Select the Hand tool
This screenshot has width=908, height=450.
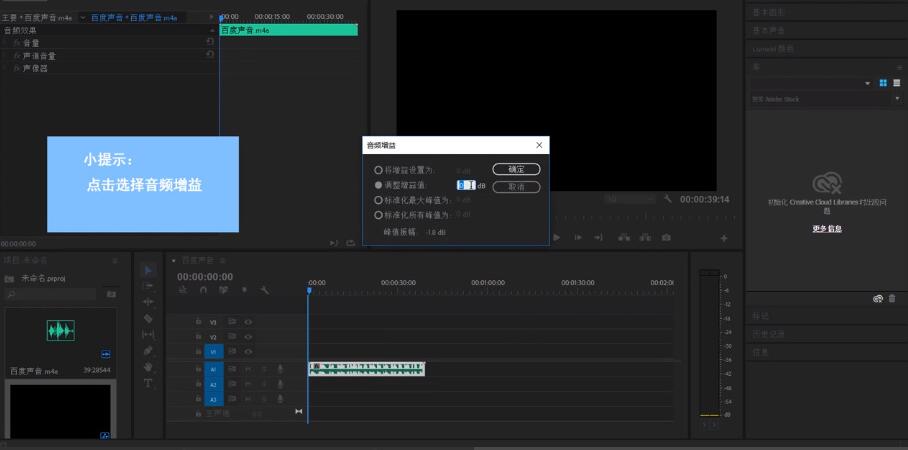coord(148,367)
